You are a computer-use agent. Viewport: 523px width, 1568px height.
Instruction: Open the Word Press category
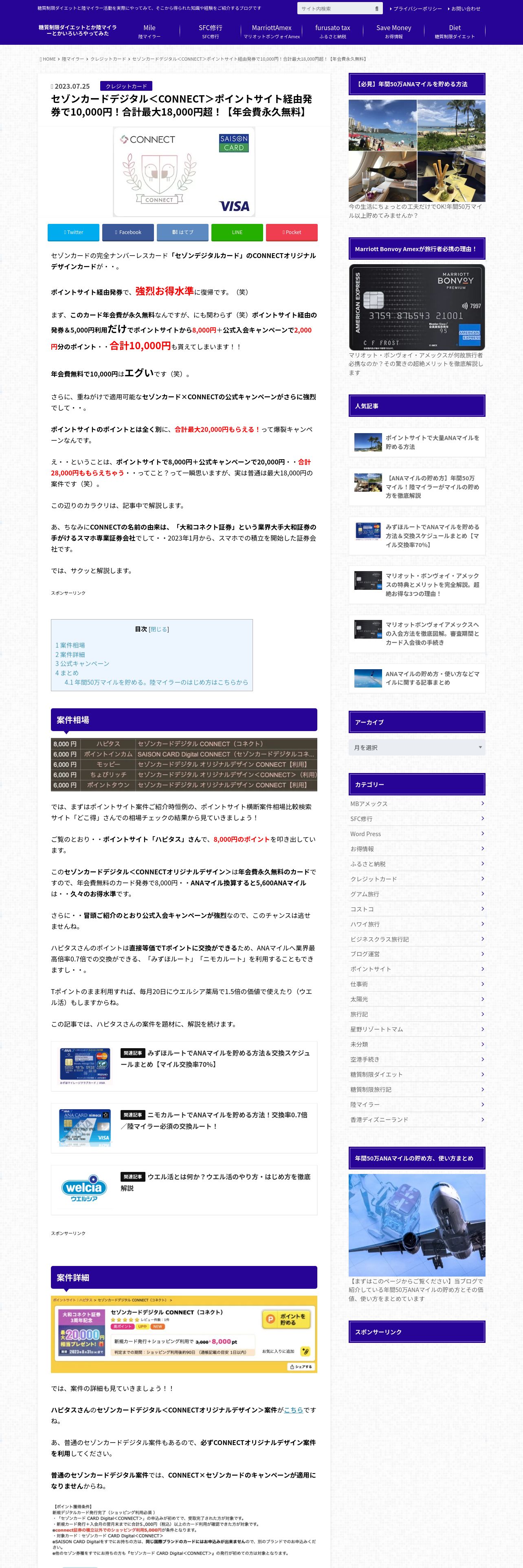click(416, 834)
